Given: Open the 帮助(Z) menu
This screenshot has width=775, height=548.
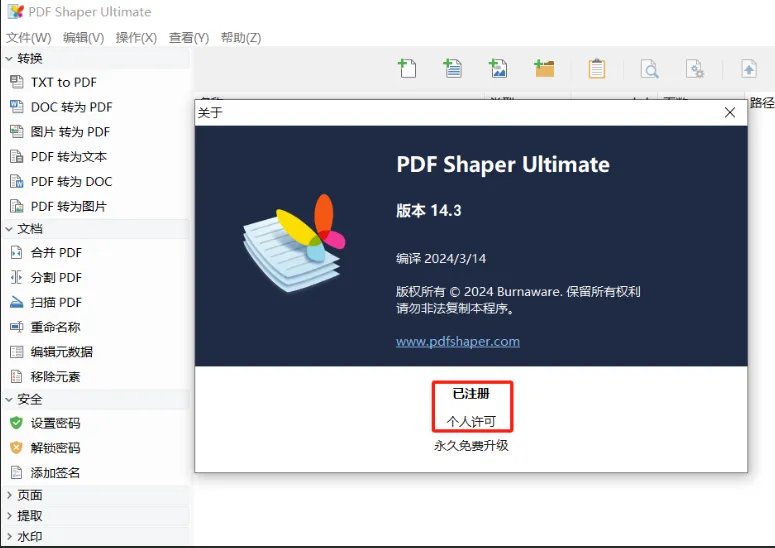Looking at the screenshot, I should click(x=241, y=38).
